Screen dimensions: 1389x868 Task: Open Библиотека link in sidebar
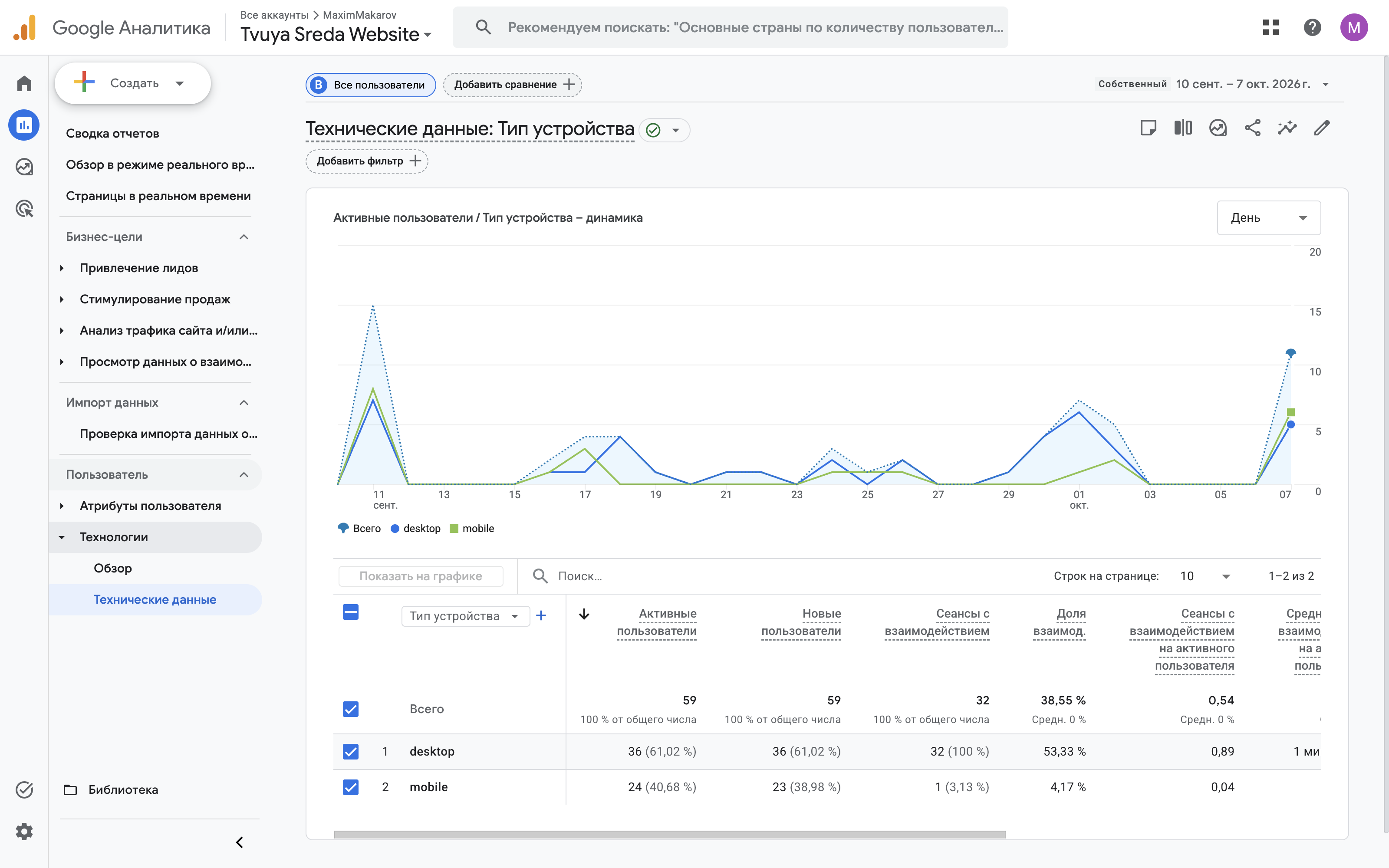[x=123, y=789]
